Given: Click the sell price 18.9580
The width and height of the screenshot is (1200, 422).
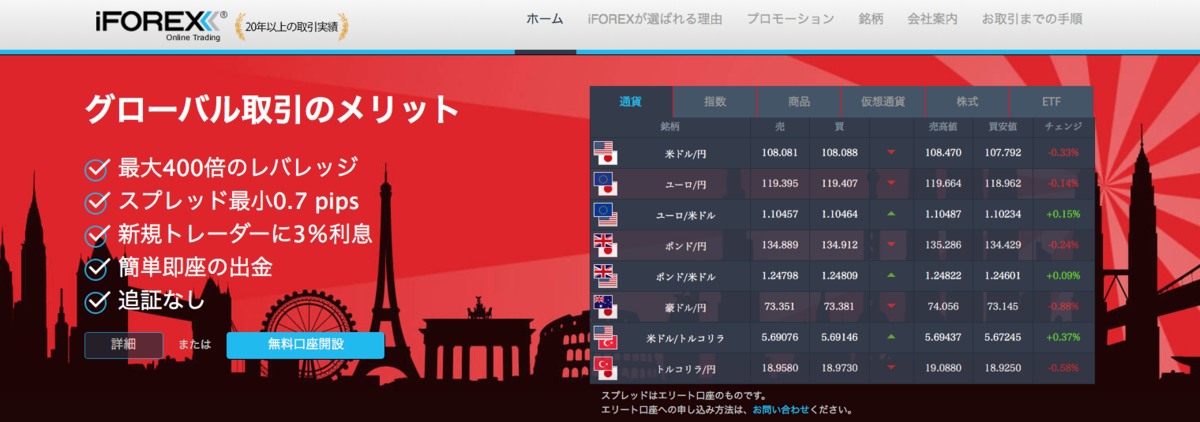Looking at the screenshot, I should click(x=780, y=368).
